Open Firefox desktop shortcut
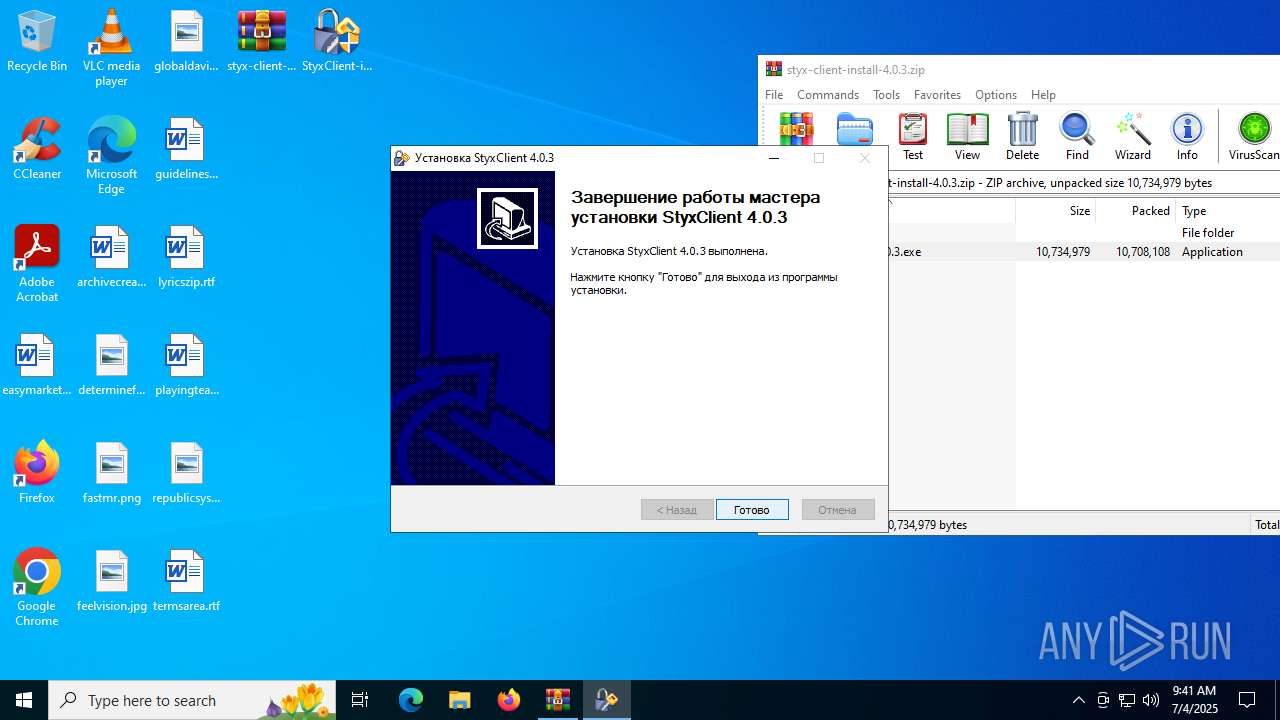1280x720 pixels. (x=37, y=474)
